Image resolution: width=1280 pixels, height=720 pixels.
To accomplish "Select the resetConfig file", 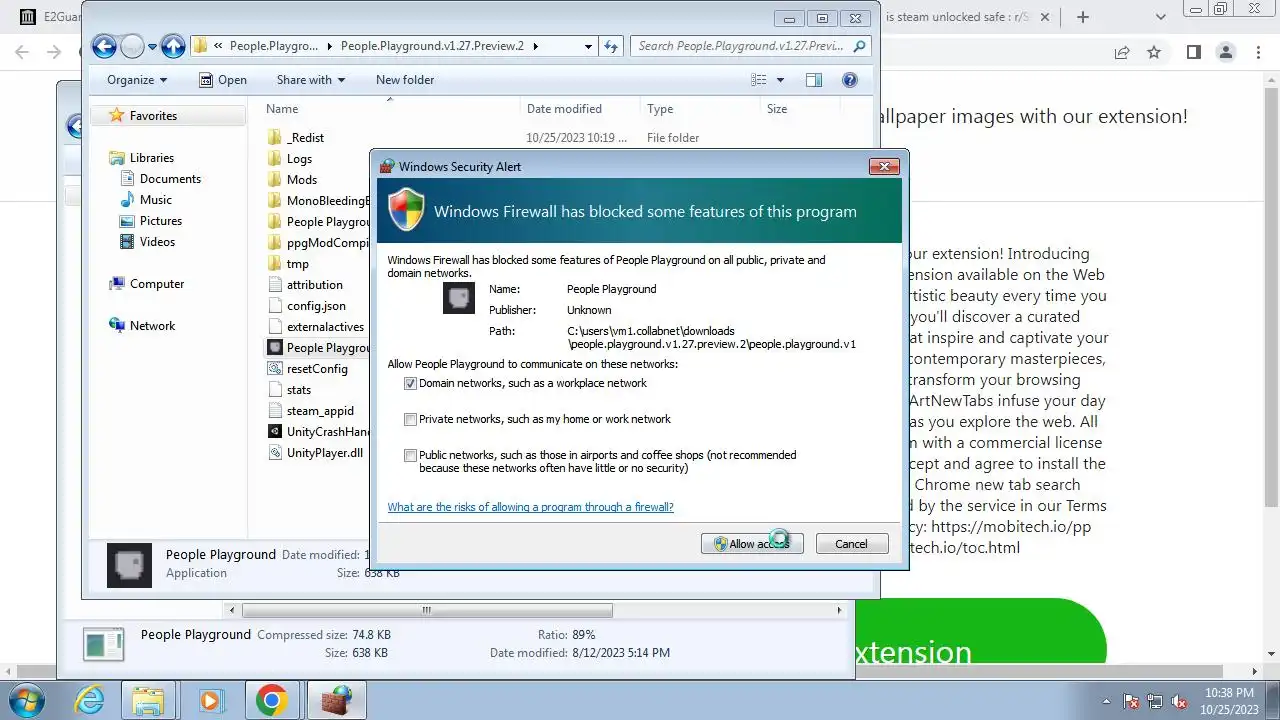I will [x=317, y=369].
